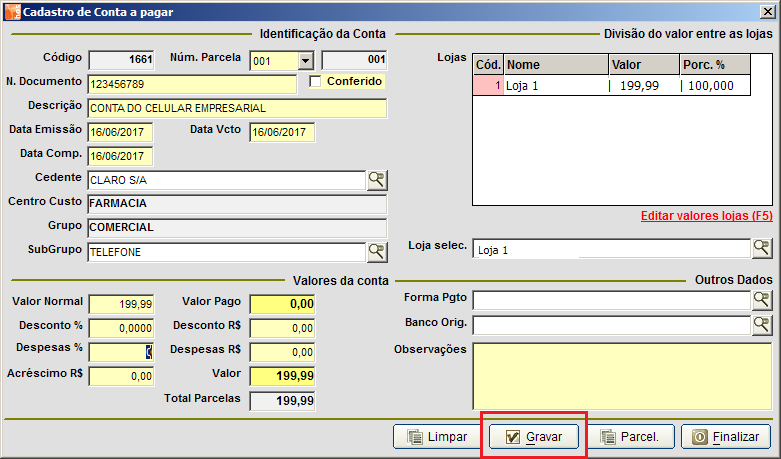Select the Descrição text field
781x459 pixels.
point(236,108)
